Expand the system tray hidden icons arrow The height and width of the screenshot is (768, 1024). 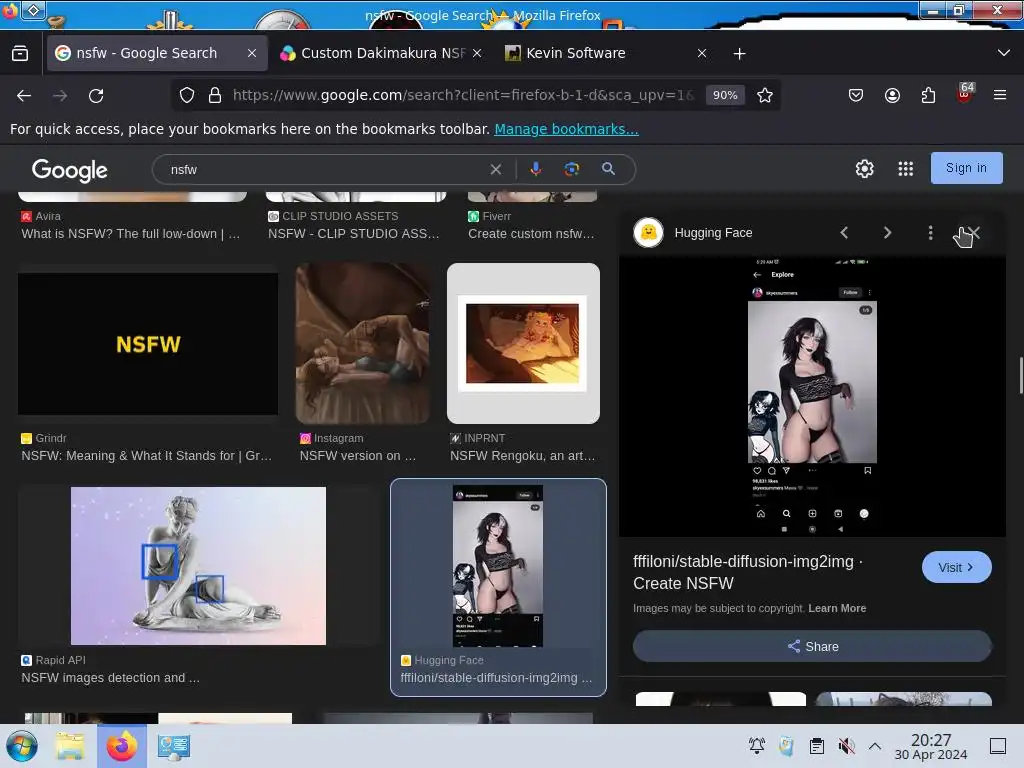(x=875, y=746)
